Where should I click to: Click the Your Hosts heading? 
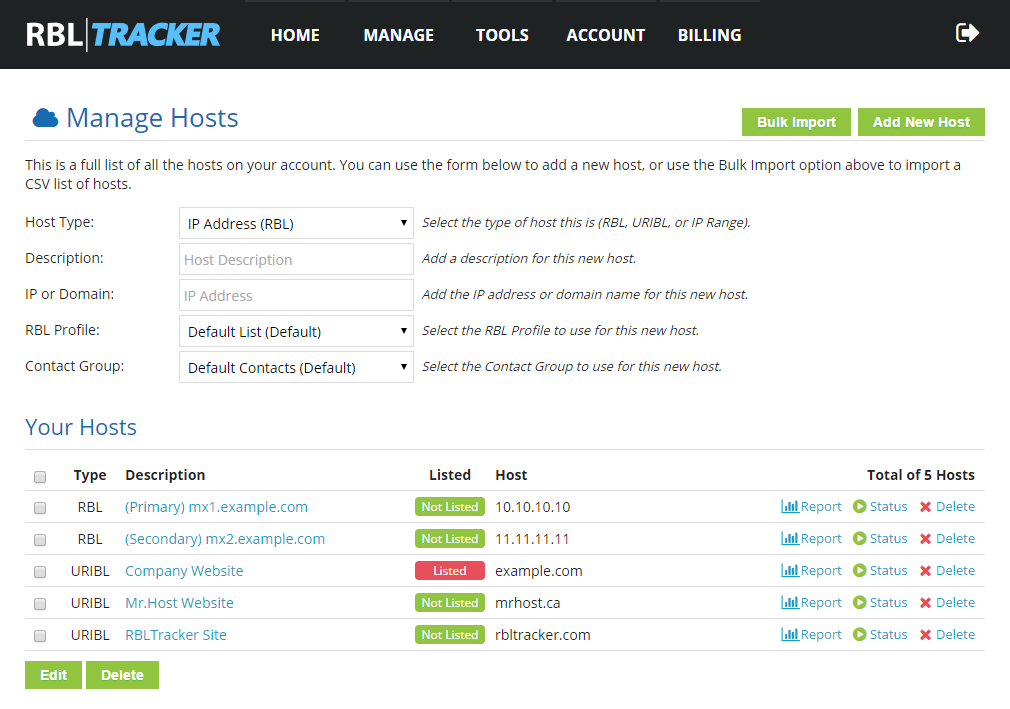click(81, 427)
